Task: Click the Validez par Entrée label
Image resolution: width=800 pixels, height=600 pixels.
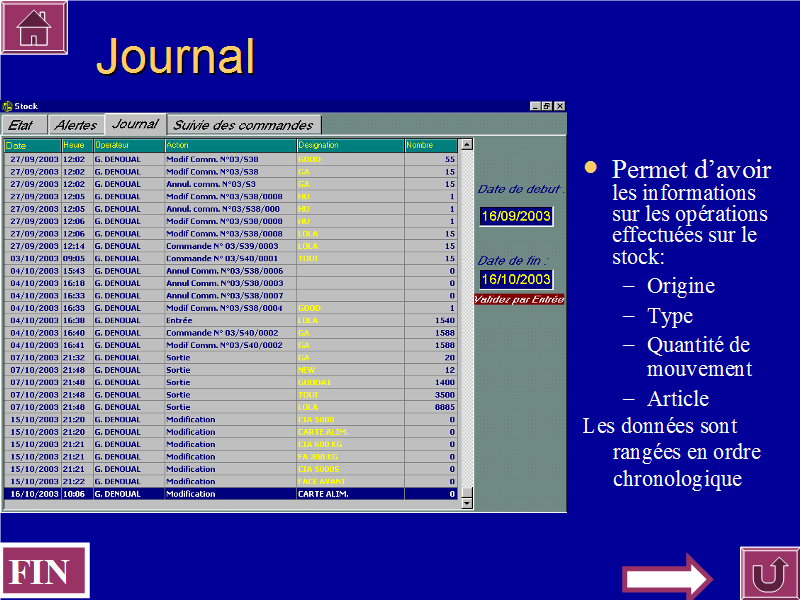Action: pyautogui.click(x=519, y=299)
